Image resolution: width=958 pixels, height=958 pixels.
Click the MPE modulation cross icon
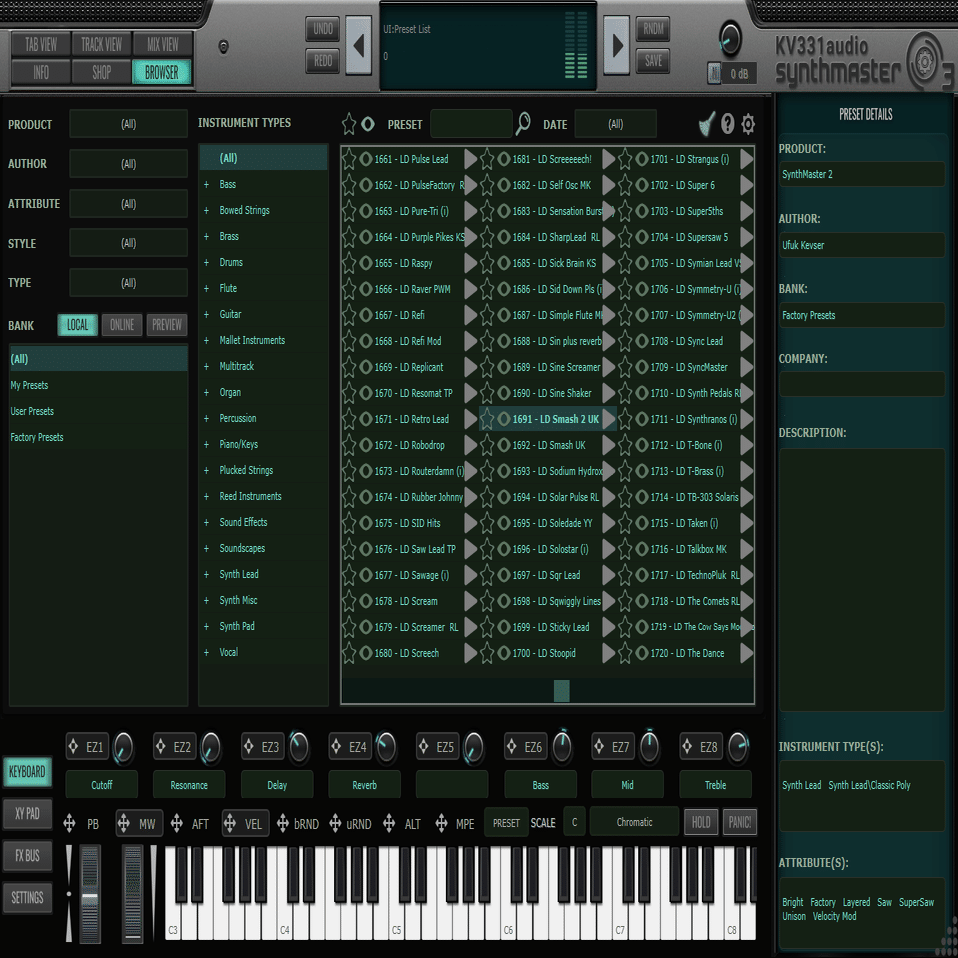pos(441,824)
